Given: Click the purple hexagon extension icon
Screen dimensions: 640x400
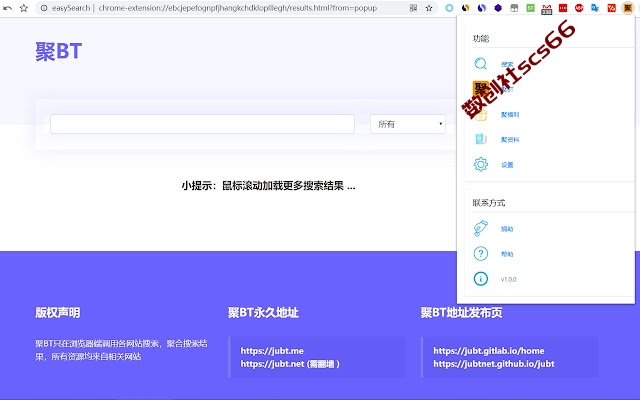Looking at the screenshot, I should click(x=498, y=8).
